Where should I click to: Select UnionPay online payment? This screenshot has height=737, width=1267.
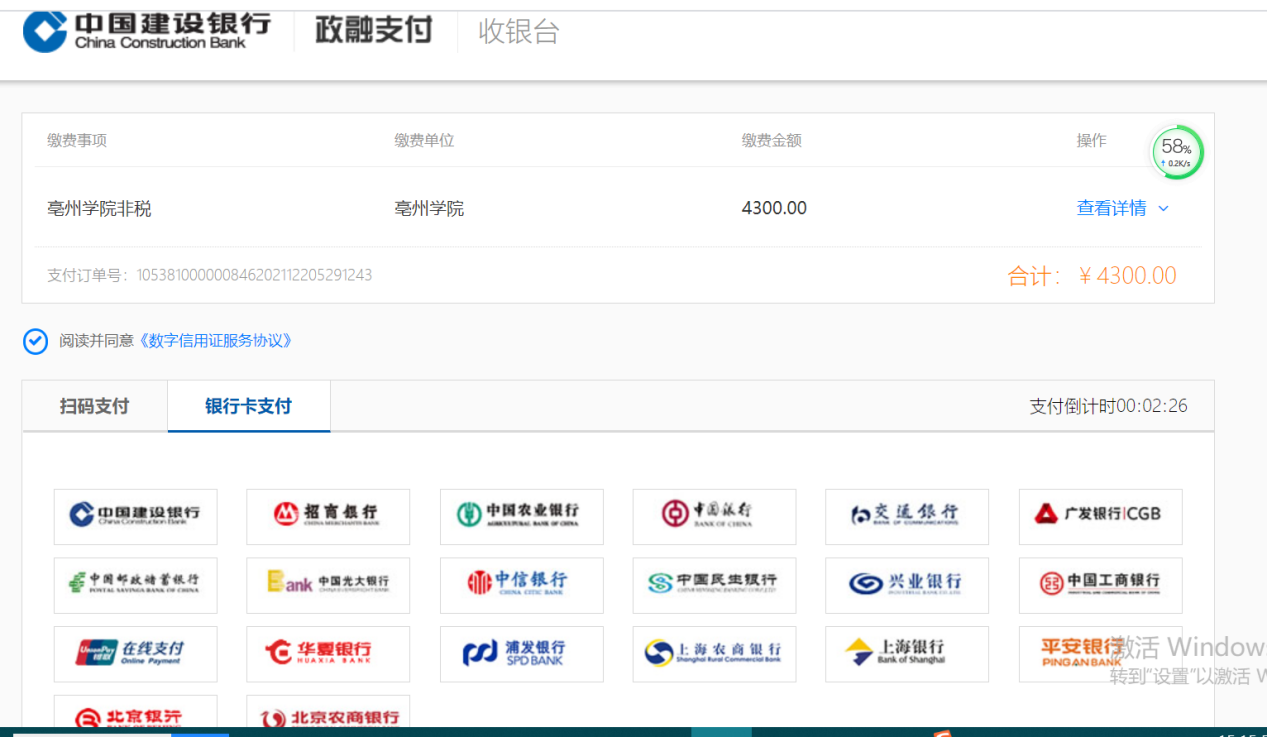click(x=135, y=654)
